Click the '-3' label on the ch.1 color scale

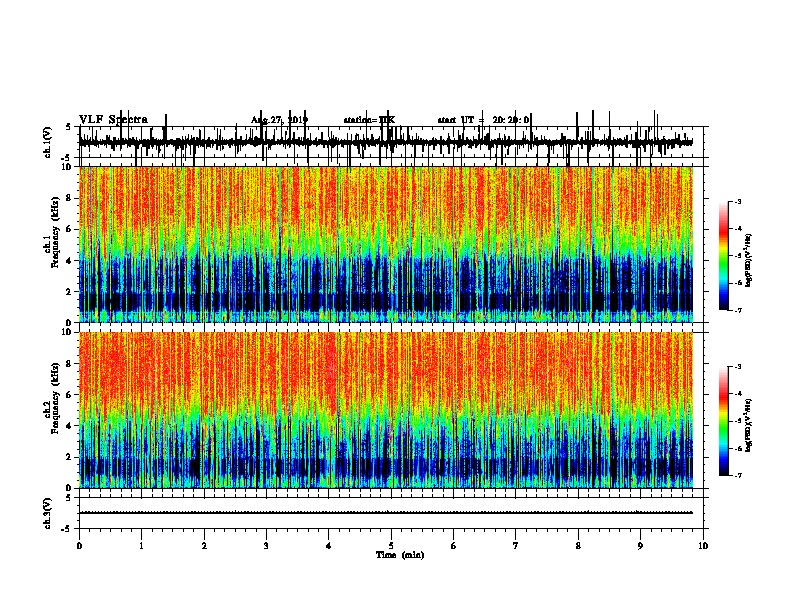(x=737, y=202)
